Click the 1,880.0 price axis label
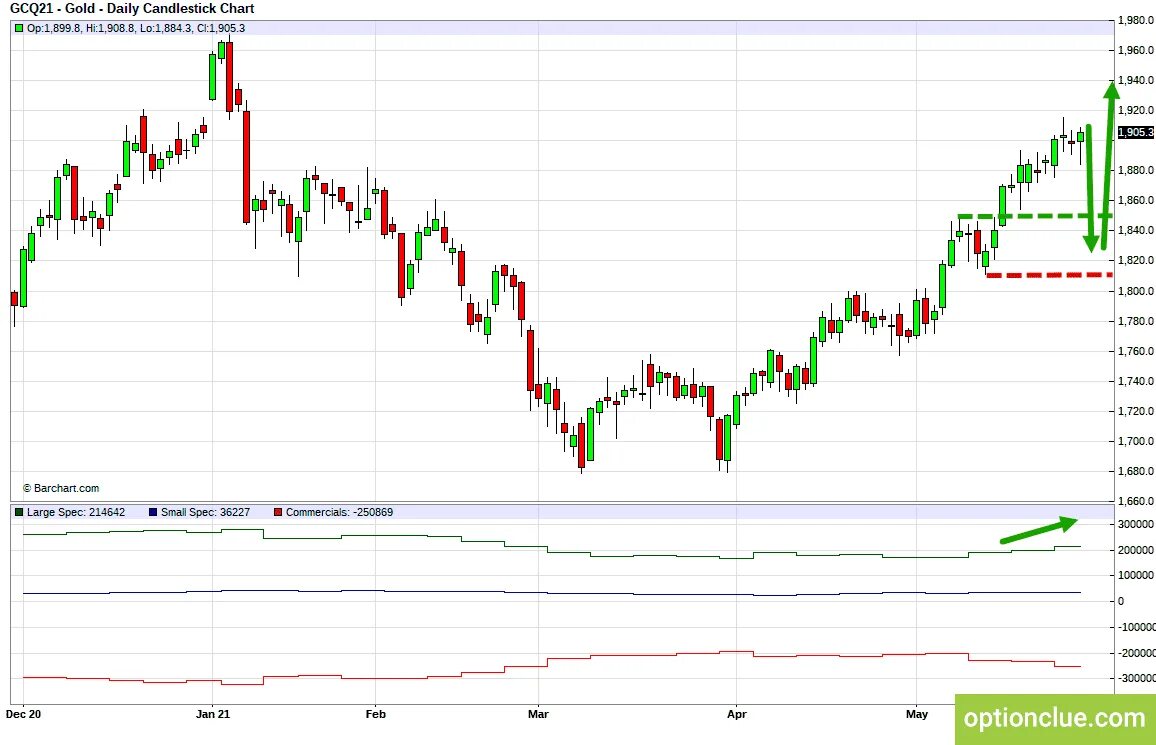The width and height of the screenshot is (1156, 745). (1135, 170)
